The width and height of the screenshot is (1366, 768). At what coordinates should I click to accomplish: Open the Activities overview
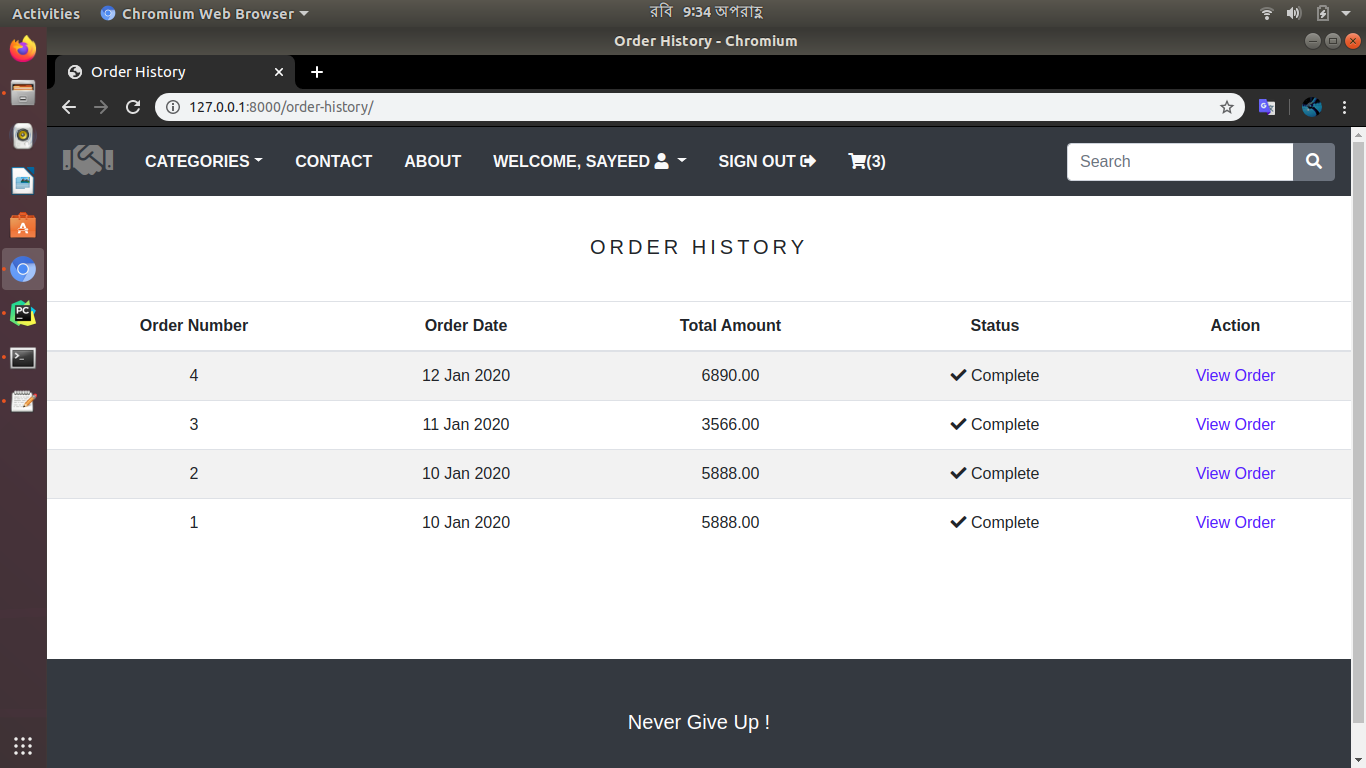click(46, 14)
